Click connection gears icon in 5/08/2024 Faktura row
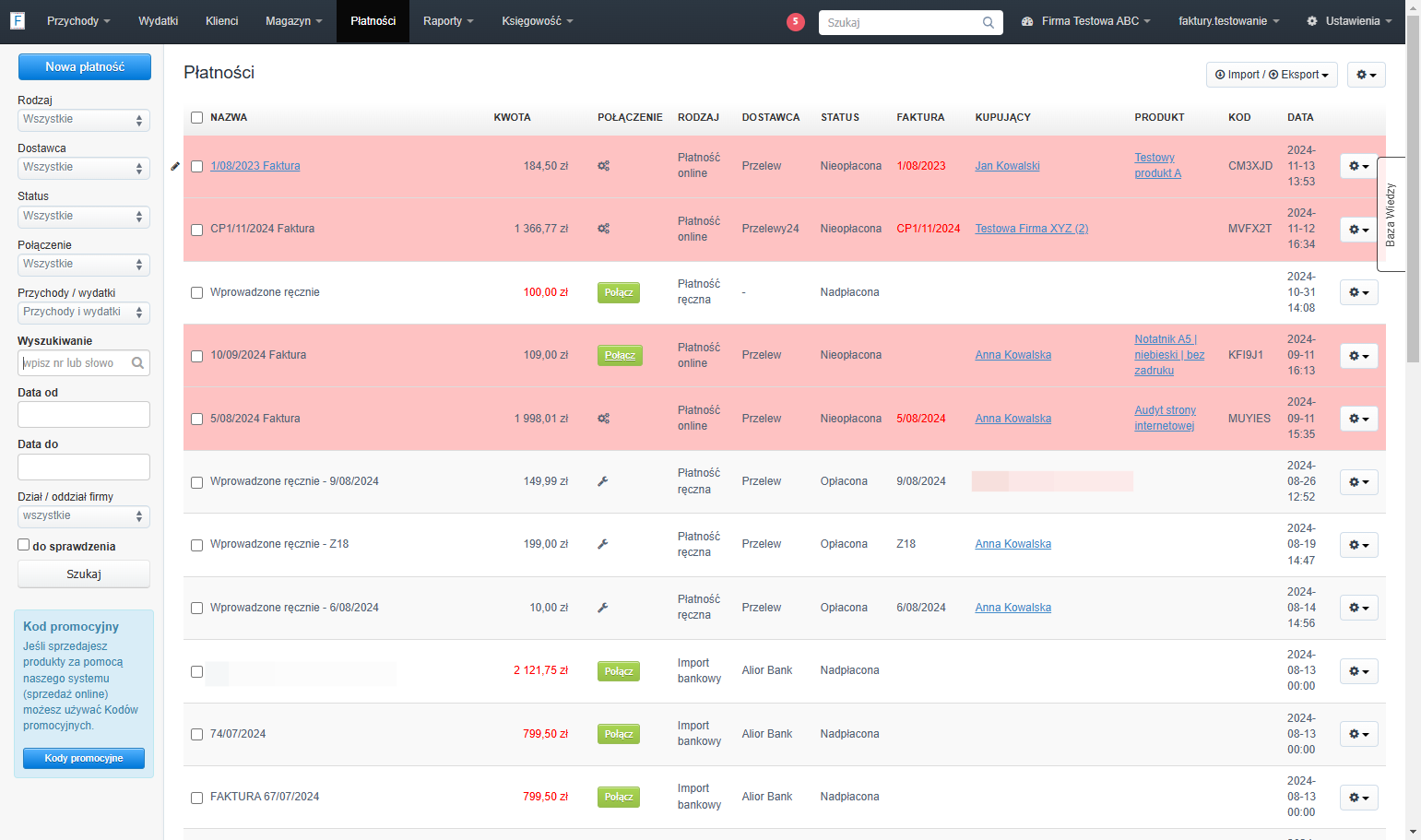This screenshot has width=1421, height=840. [x=603, y=419]
